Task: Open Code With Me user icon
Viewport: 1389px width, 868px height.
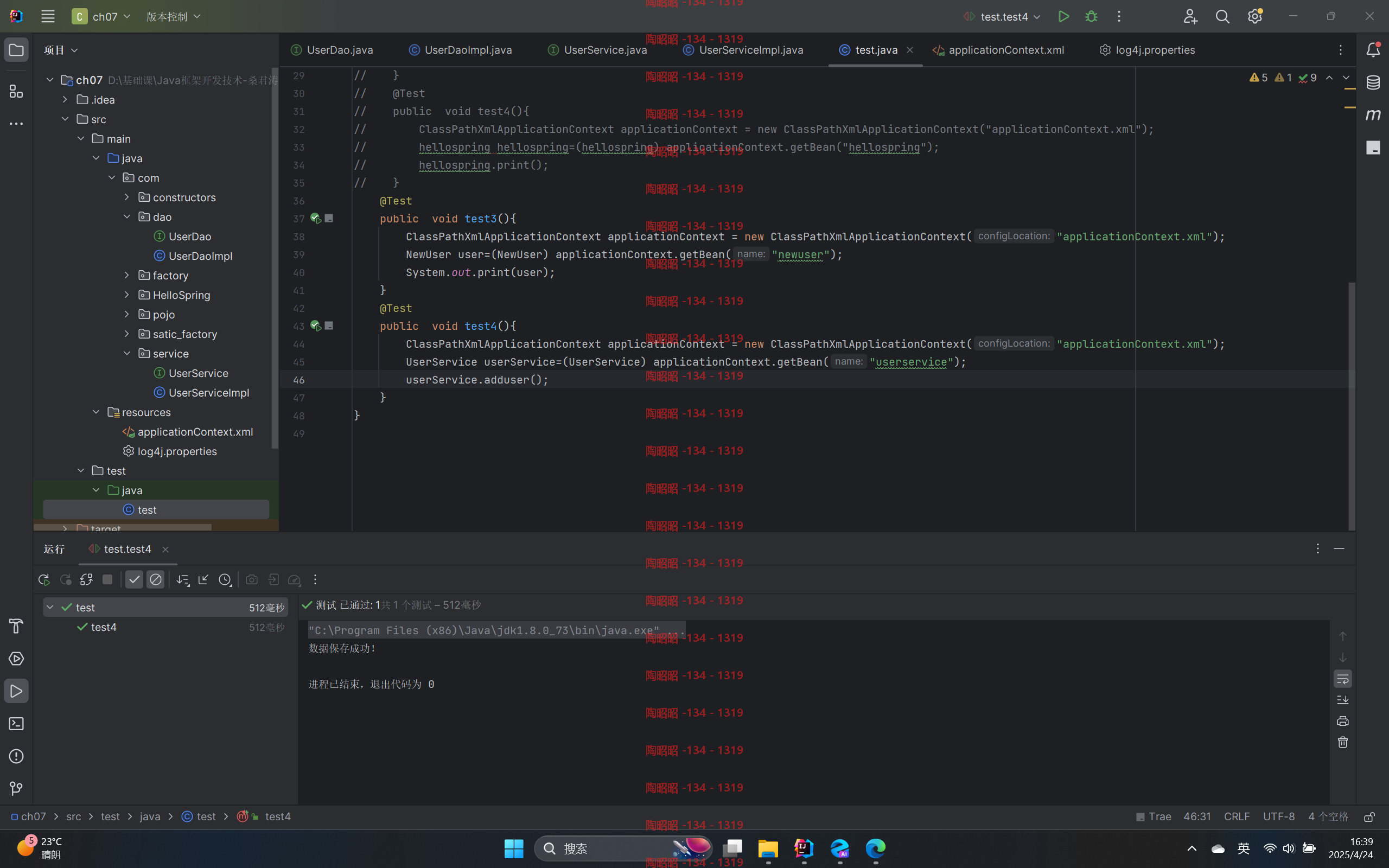Action: pos(1190,17)
